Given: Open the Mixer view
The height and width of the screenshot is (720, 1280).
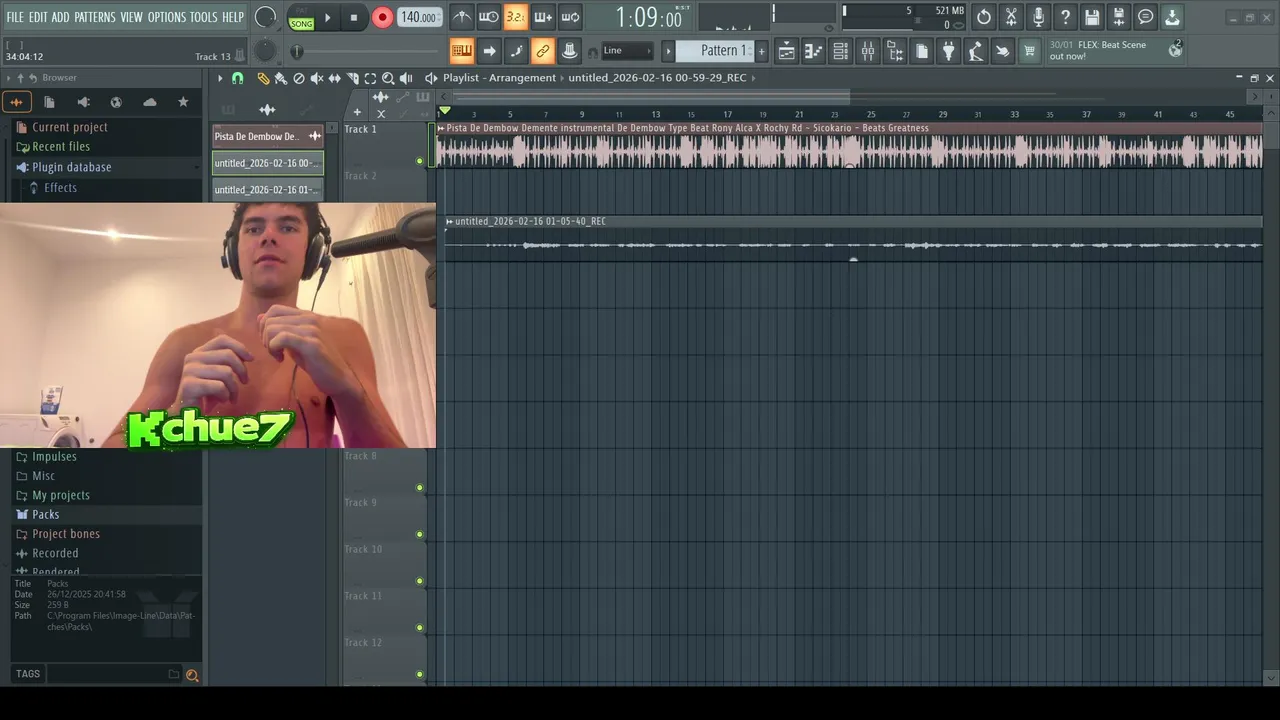Looking at the screenshot, I should coord(868,51).
